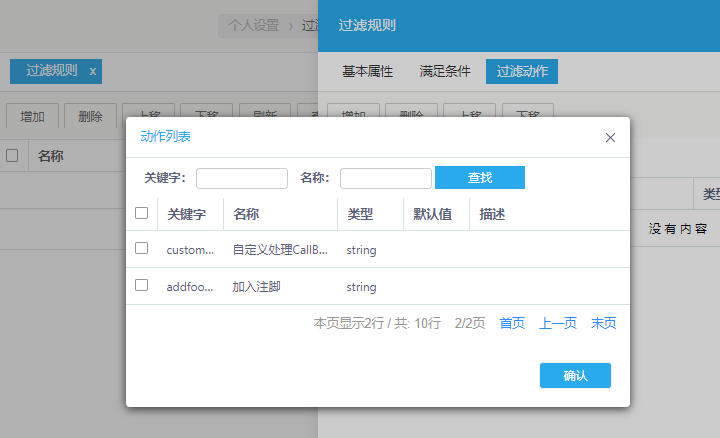Switch to the 满足条件 tab

445,72
